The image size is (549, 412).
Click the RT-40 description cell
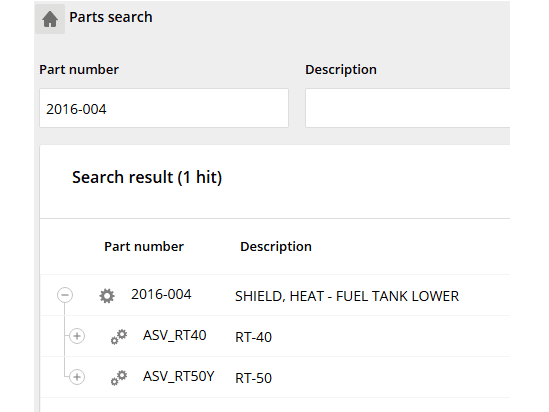[x=253, y=337]
